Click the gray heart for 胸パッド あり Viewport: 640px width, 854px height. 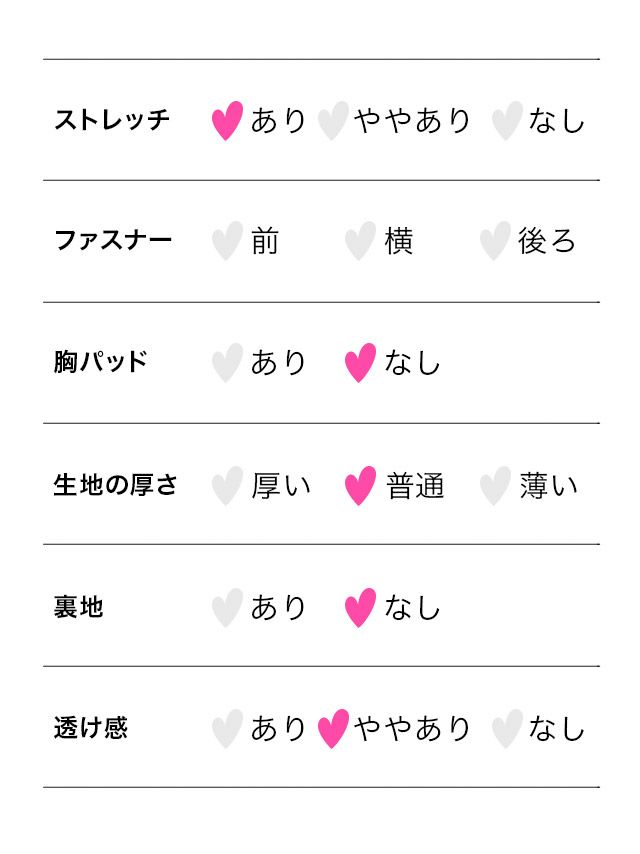(228, 363)
